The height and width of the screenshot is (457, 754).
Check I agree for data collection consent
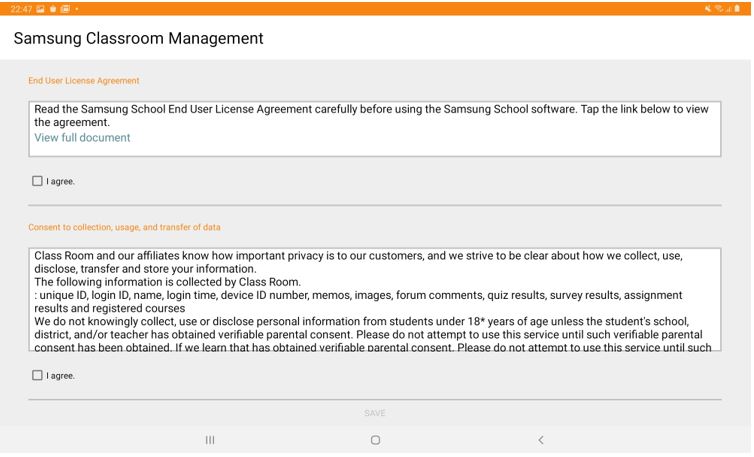(x=38, y=375)
